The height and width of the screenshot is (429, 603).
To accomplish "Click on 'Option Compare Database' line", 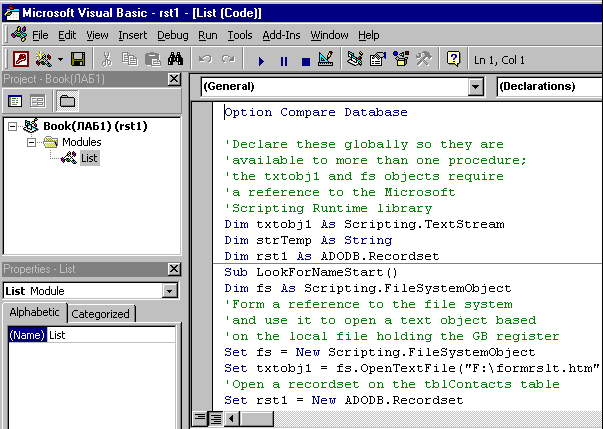I will [x=316, y=112].
